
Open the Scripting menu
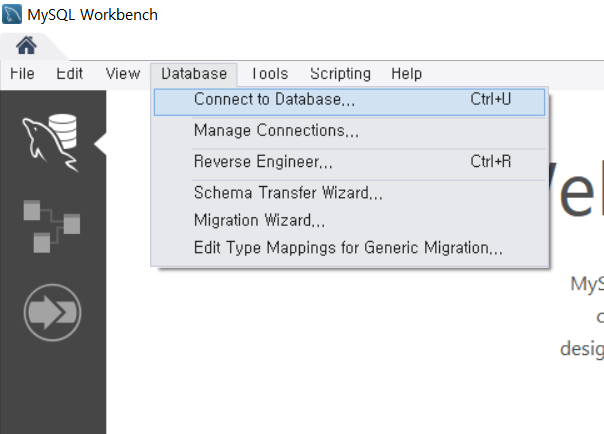tap(341, 73)
